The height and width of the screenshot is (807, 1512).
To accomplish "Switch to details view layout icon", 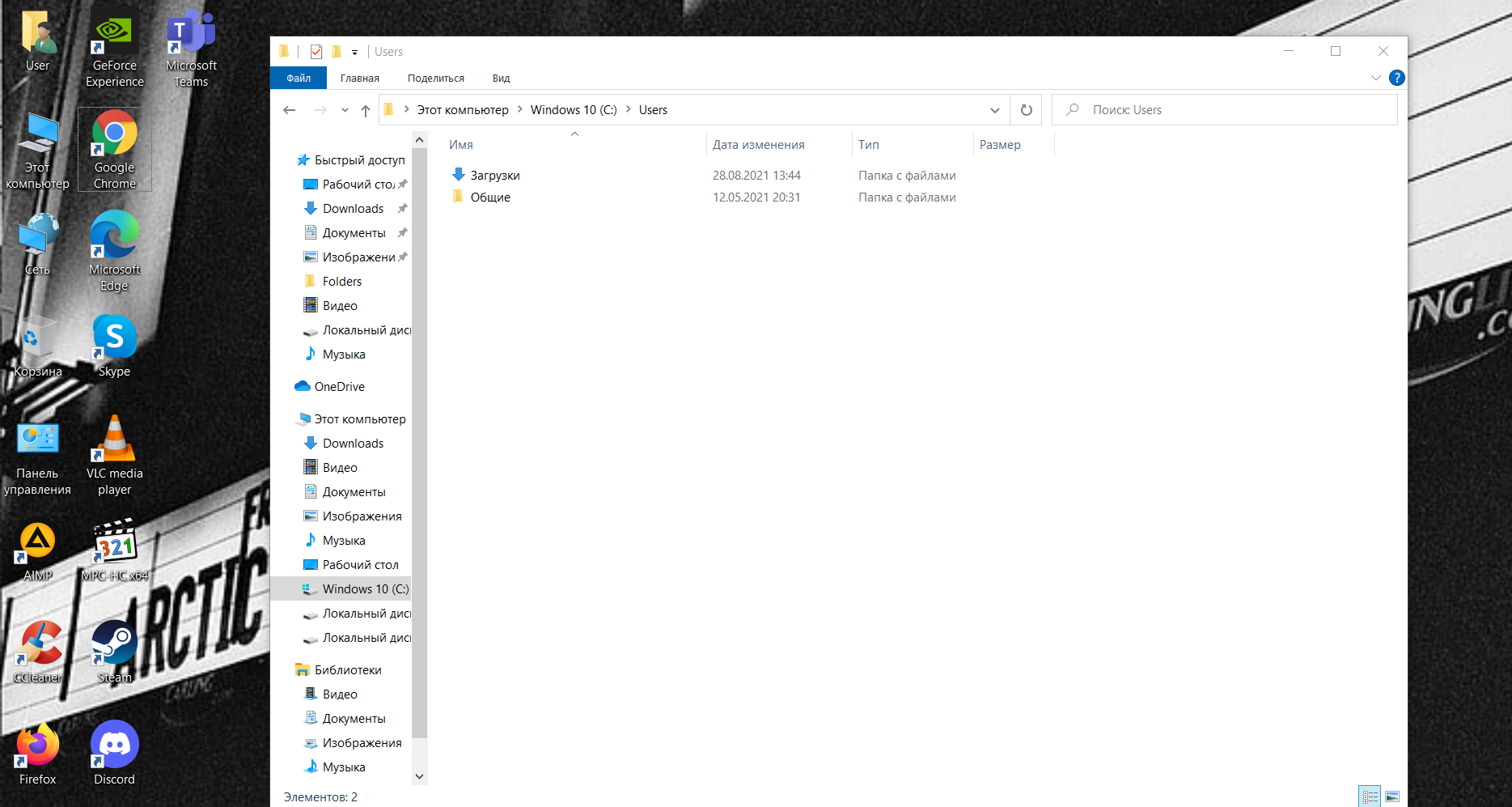I will [x=1370, y=796].
